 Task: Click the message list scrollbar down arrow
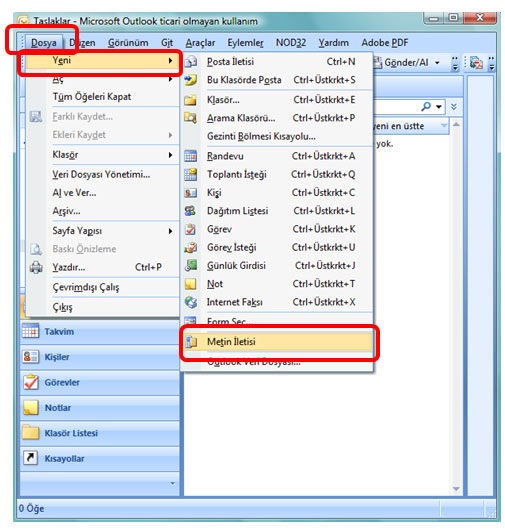point(456,489)
